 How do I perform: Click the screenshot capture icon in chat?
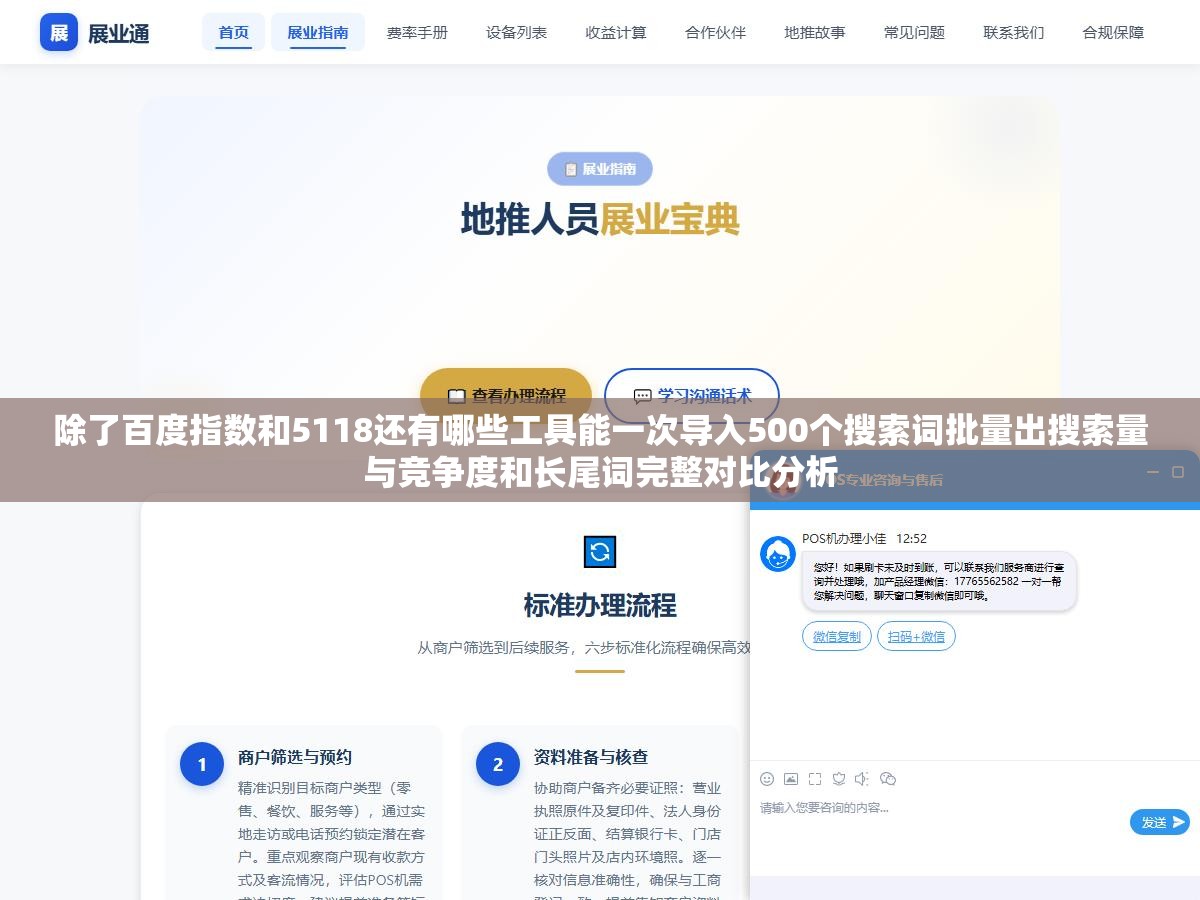[x=815, y=778]
